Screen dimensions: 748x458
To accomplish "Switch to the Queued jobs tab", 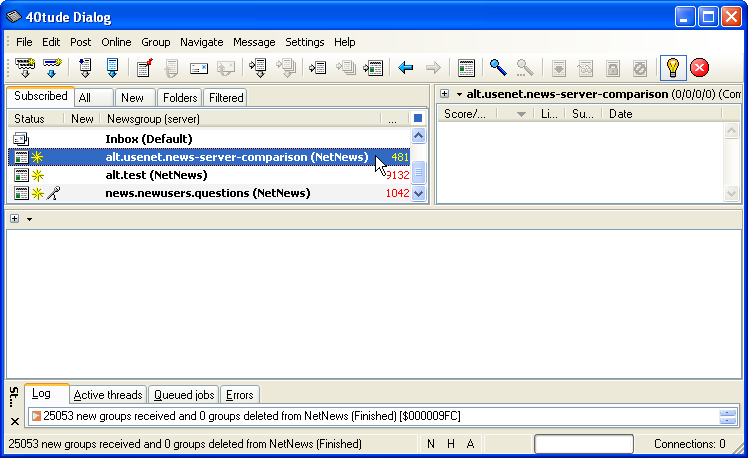I will 184,395.
